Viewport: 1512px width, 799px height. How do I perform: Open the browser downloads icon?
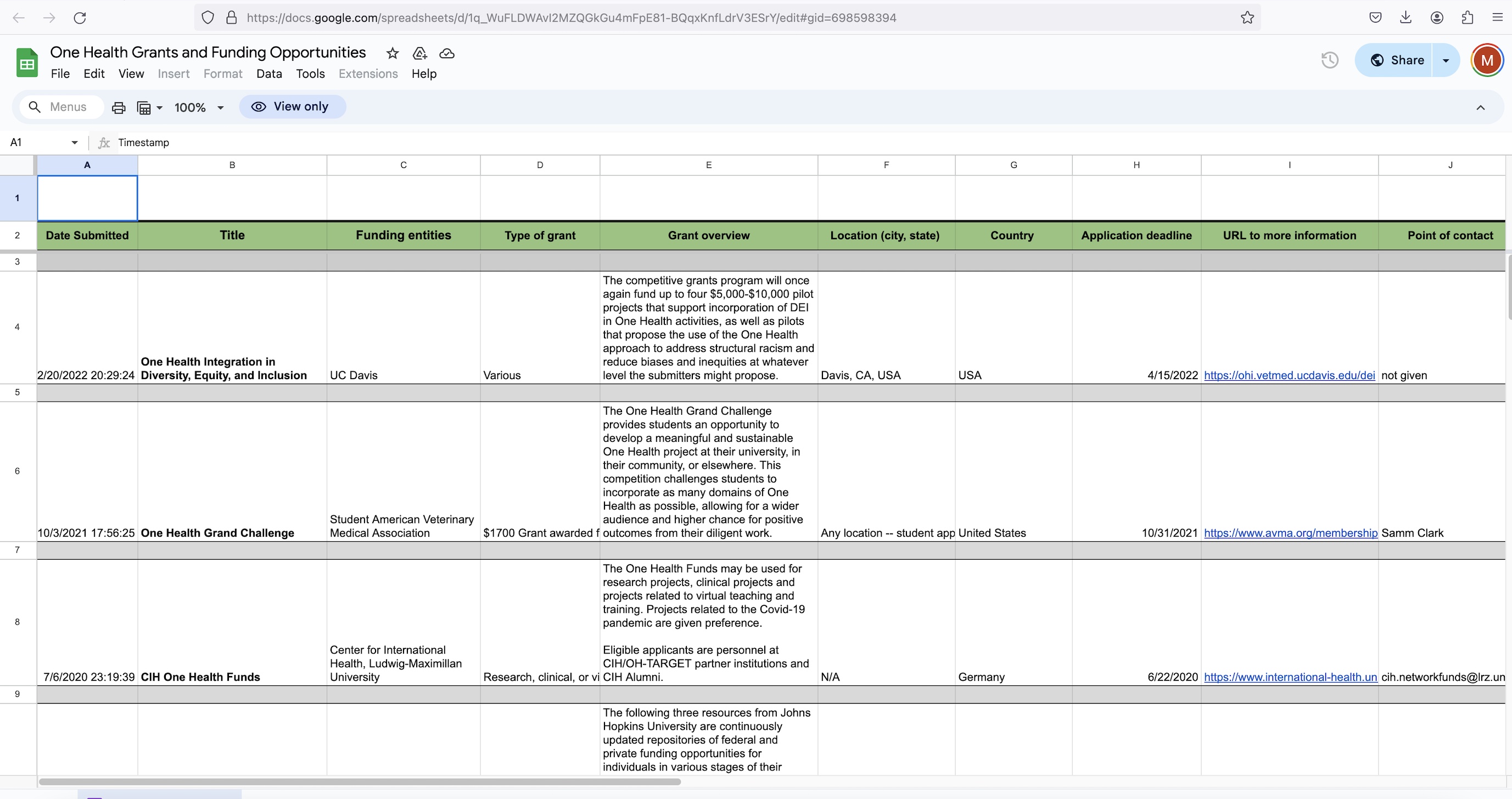tap(1405, 18)
